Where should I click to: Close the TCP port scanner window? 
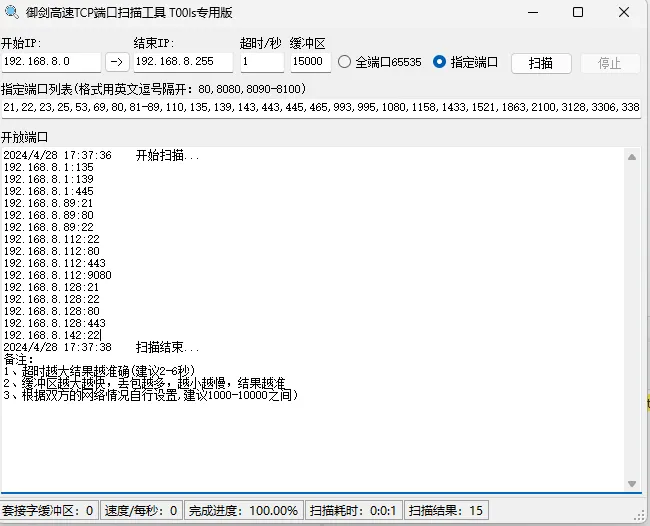(624, 13)
